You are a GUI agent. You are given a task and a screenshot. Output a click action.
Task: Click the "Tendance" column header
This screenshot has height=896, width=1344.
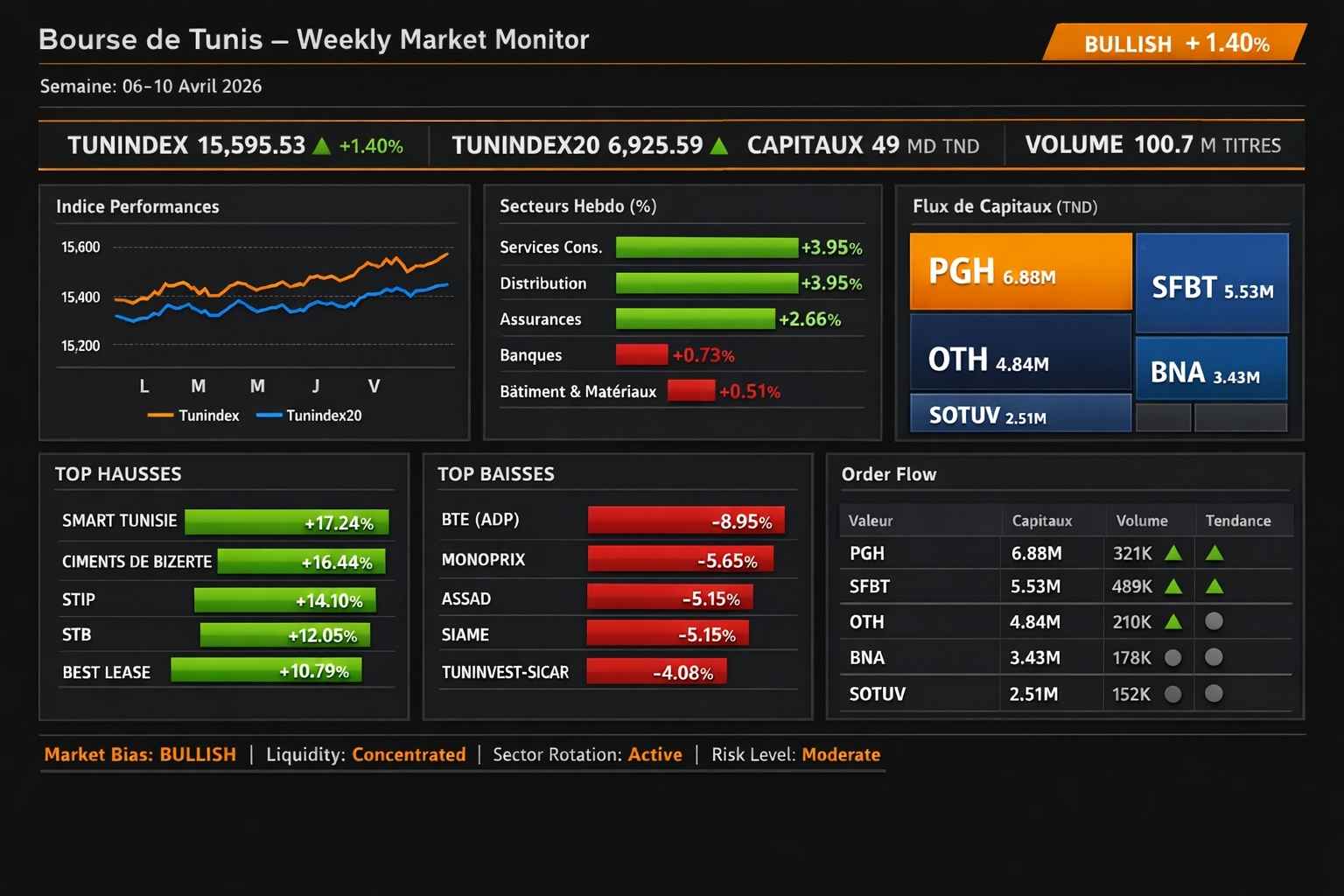pos(1238,521)
